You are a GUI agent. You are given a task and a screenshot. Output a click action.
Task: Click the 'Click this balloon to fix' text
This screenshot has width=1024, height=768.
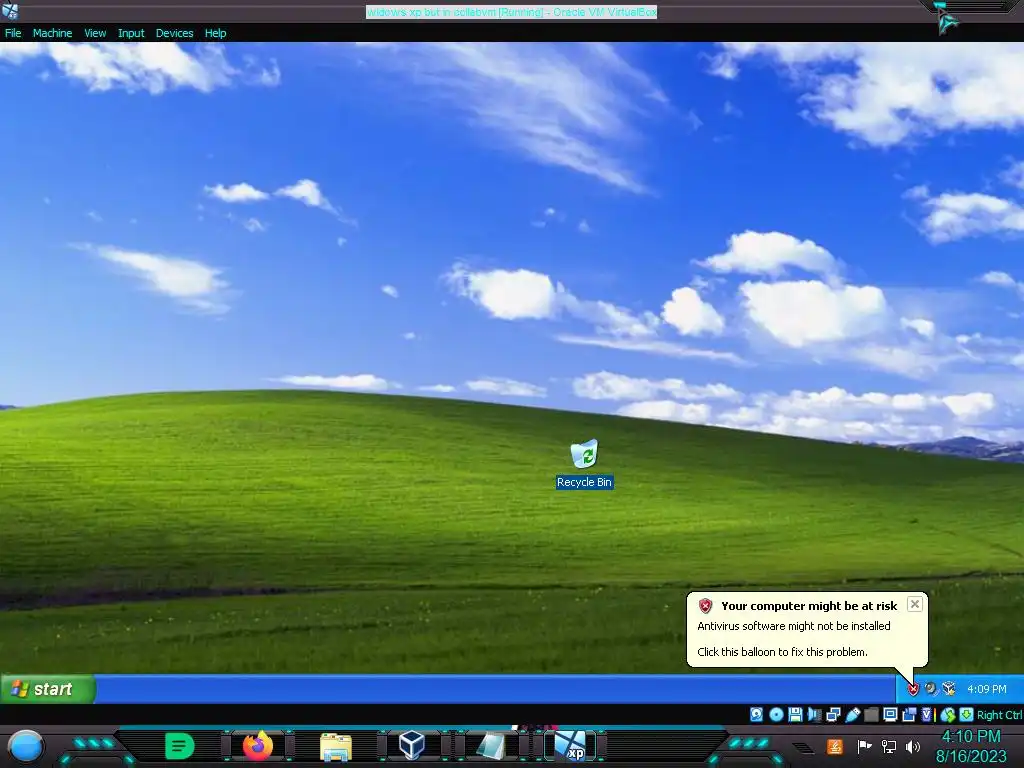(x=782, y=652)
